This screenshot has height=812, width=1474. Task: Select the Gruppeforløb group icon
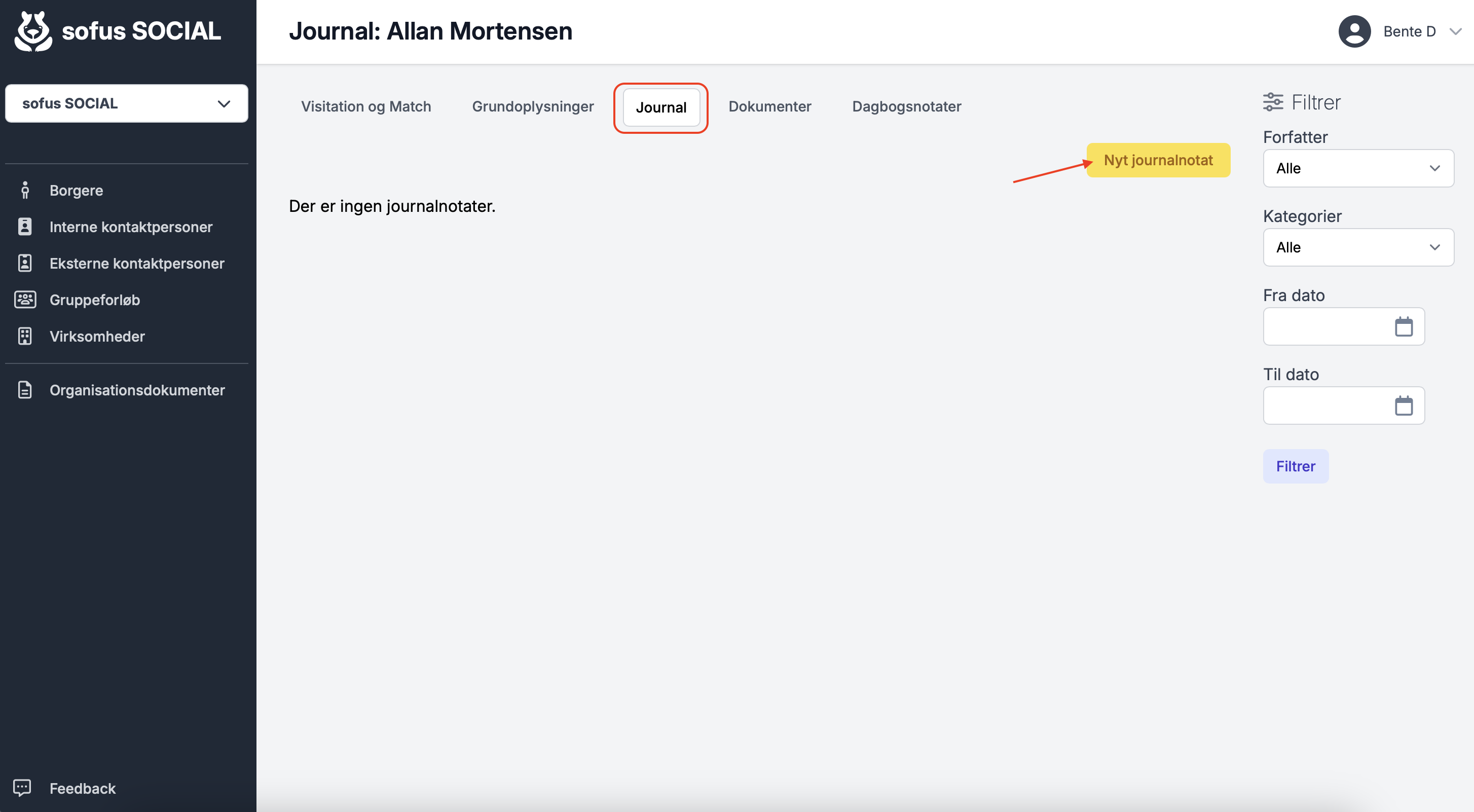(x=25, y=299)
